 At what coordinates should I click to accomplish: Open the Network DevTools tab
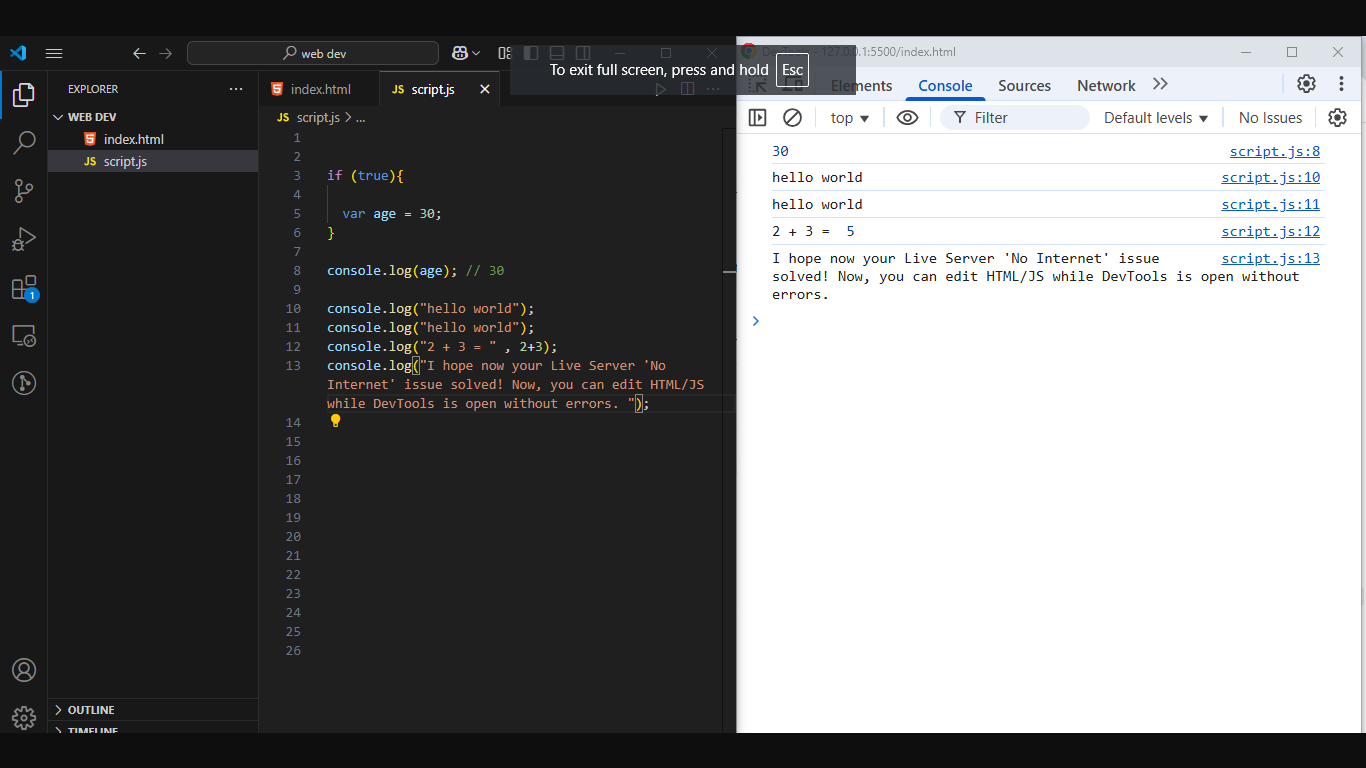1106,86
